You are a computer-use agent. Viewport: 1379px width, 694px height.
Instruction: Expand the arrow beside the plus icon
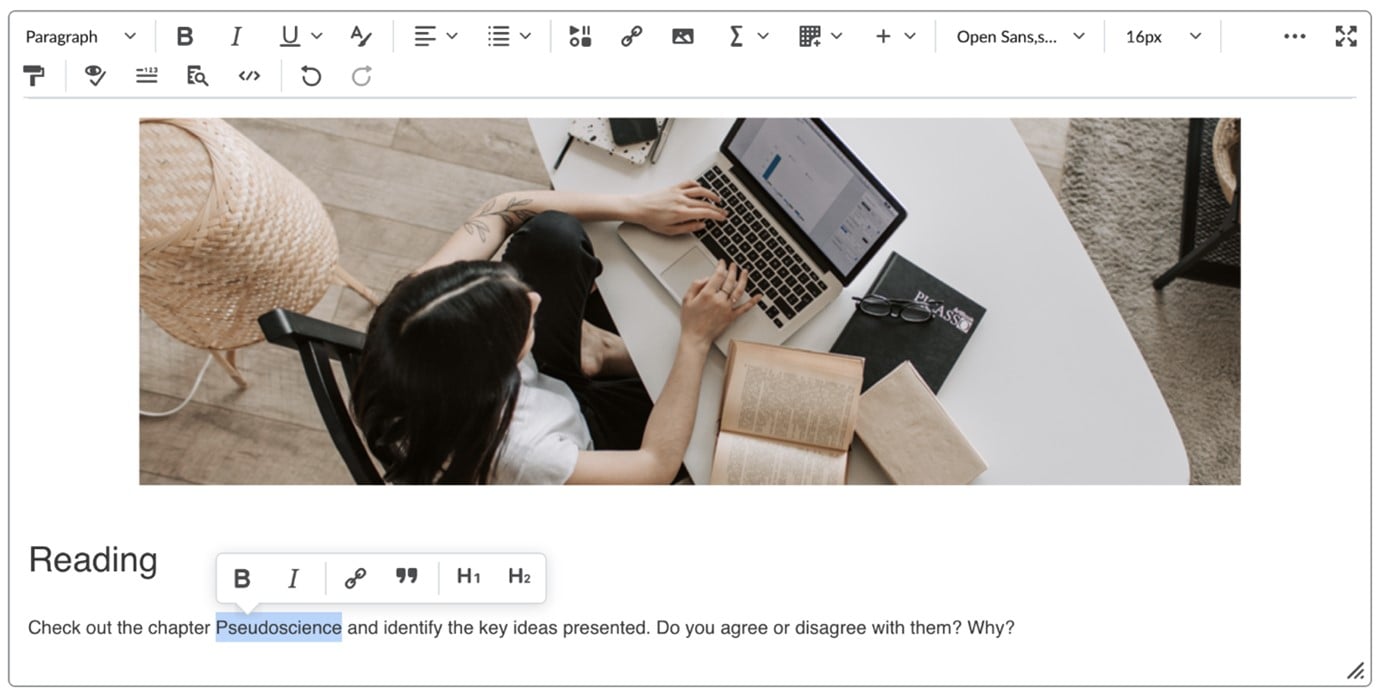point(910,37)
